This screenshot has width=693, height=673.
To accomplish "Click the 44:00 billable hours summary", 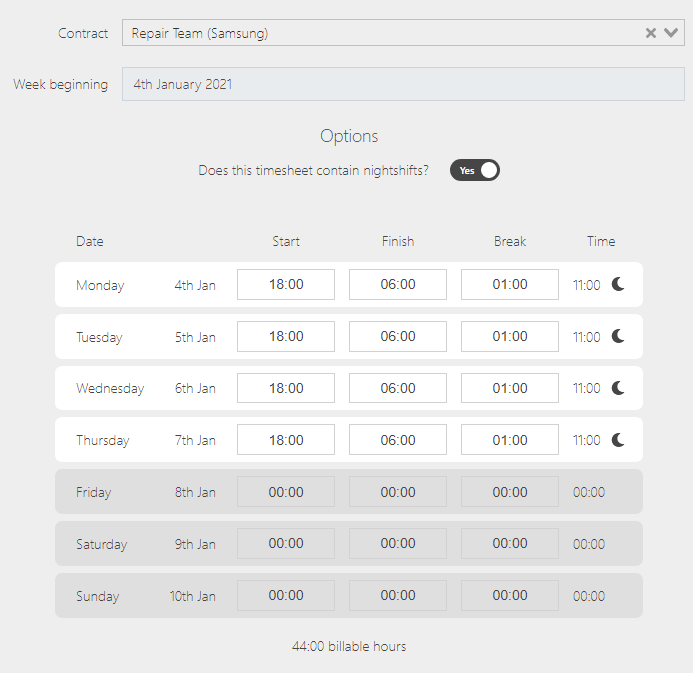I will (349, 646).
